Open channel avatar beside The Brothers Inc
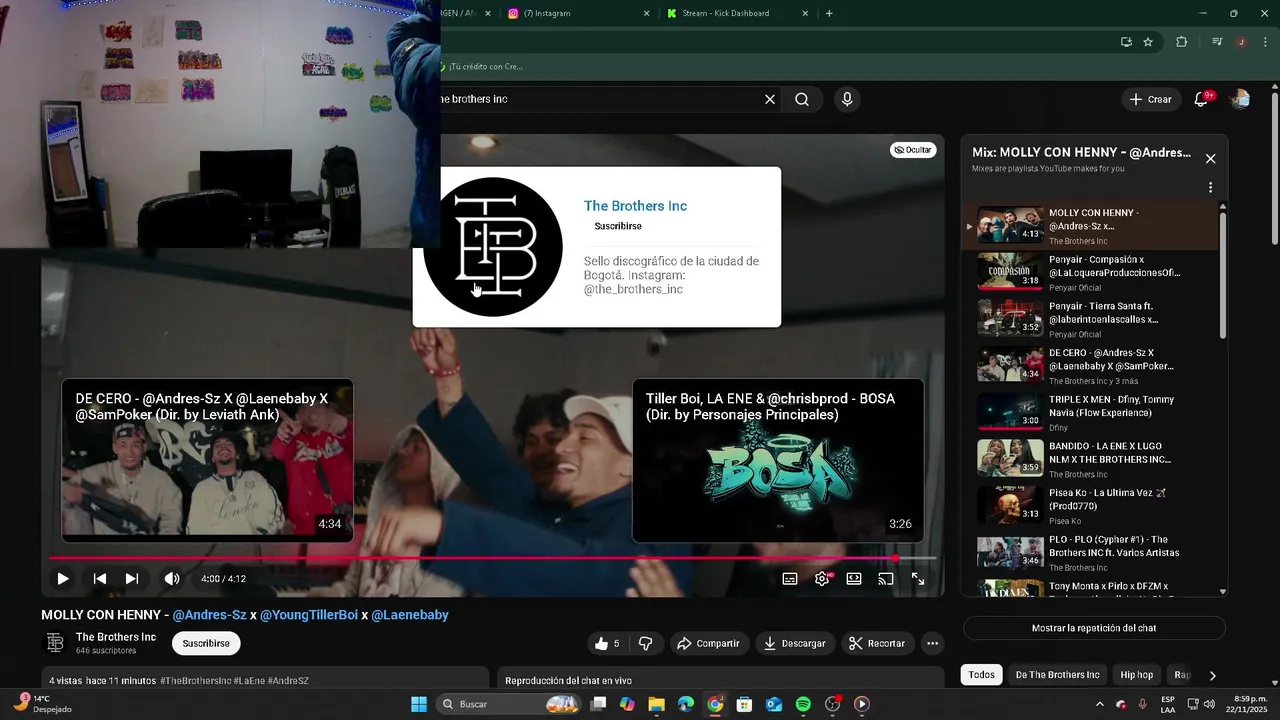 pos(55,643)
